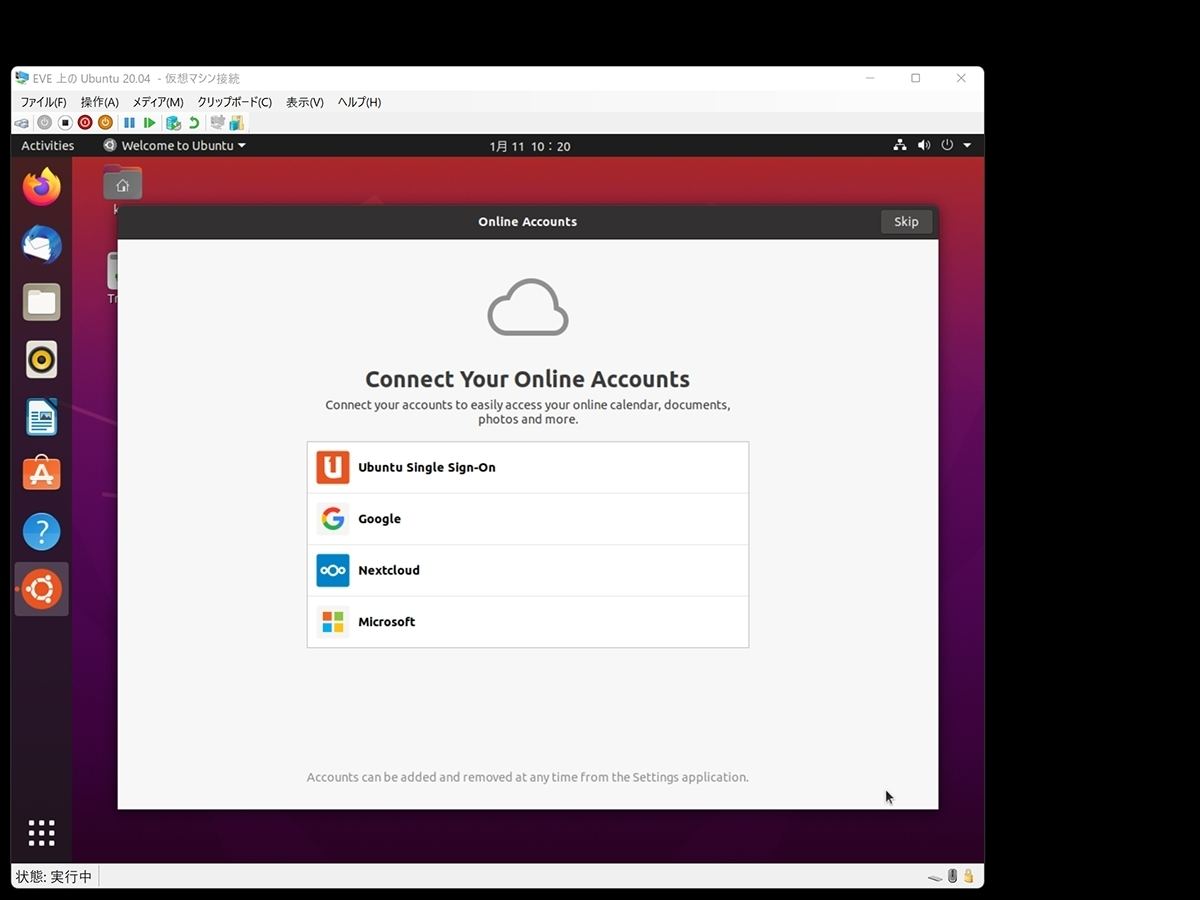Open the clock showing 1月 11 10:20

(x=530, y=146)
